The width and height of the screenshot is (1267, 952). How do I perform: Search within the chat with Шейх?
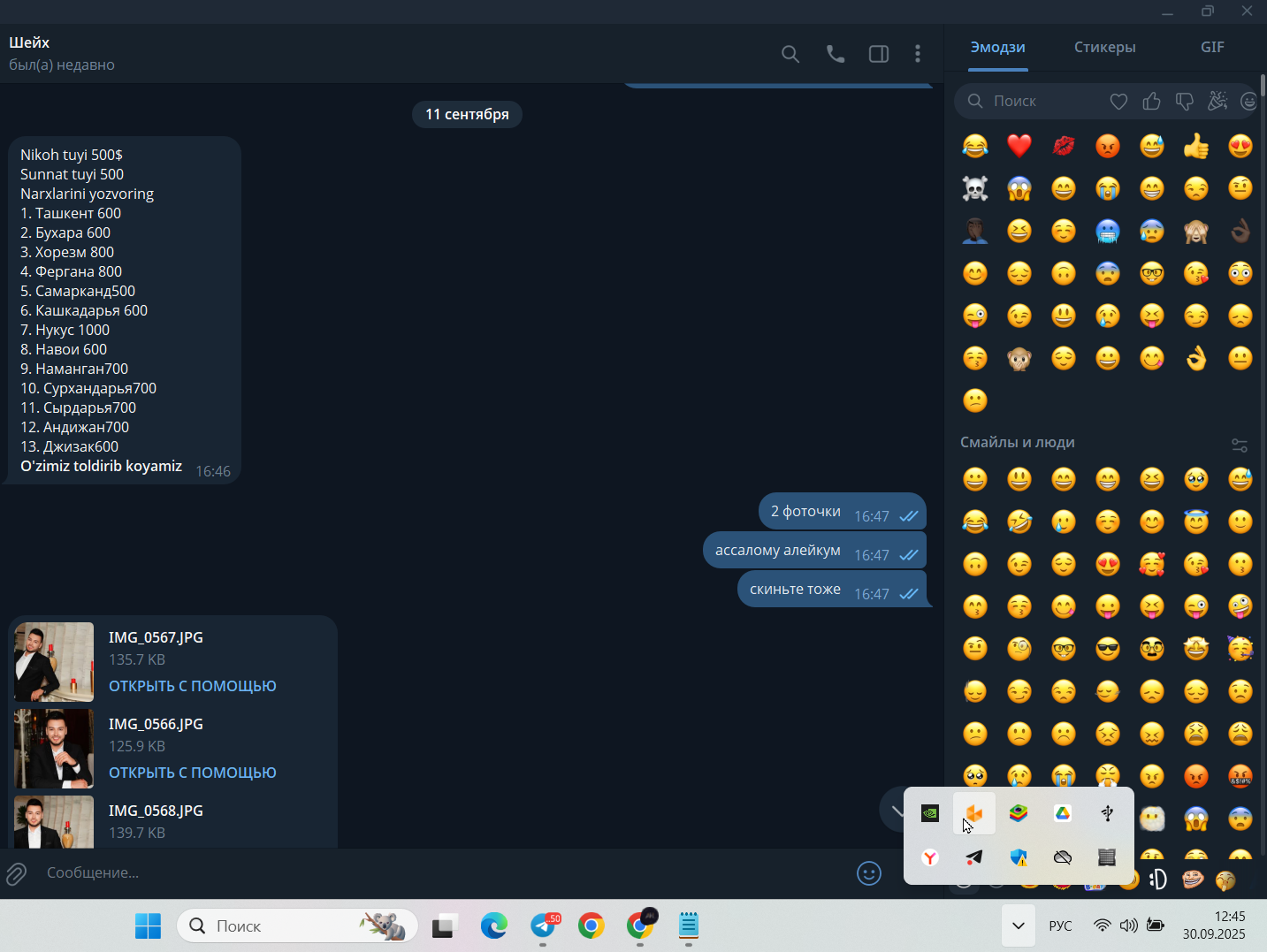790,54
